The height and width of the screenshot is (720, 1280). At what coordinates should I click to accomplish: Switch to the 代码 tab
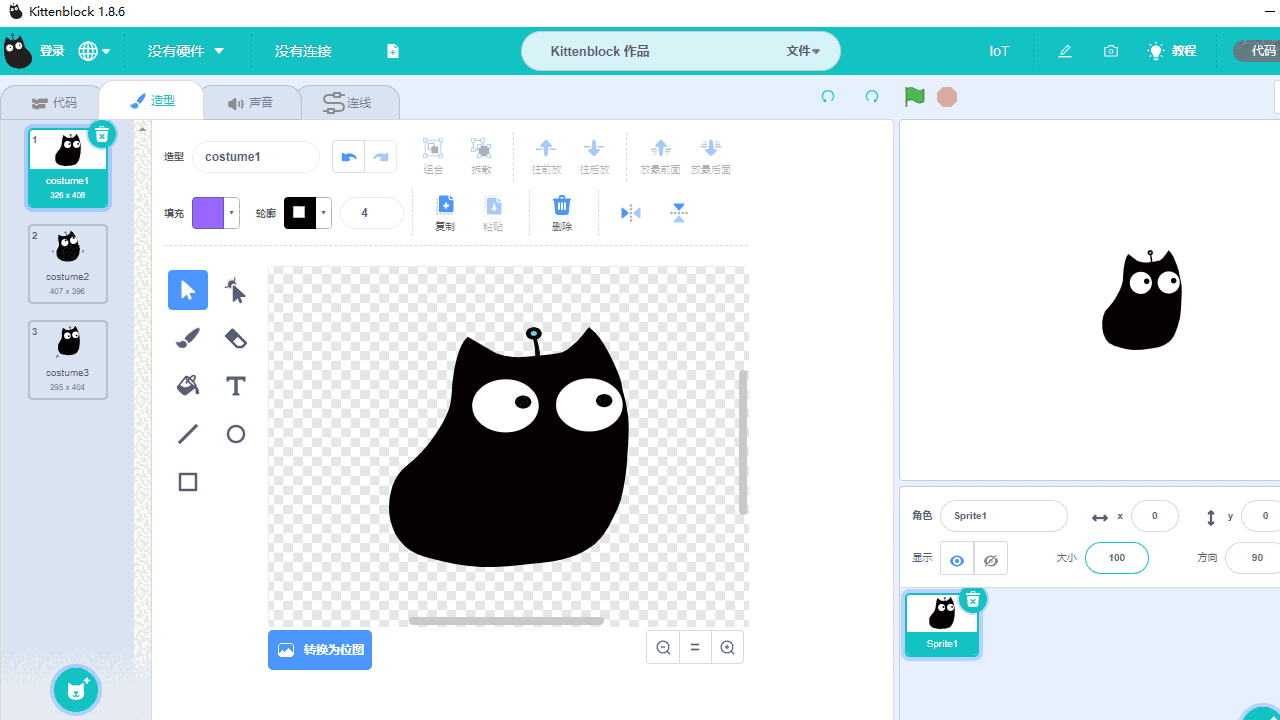tap(53, 103)
